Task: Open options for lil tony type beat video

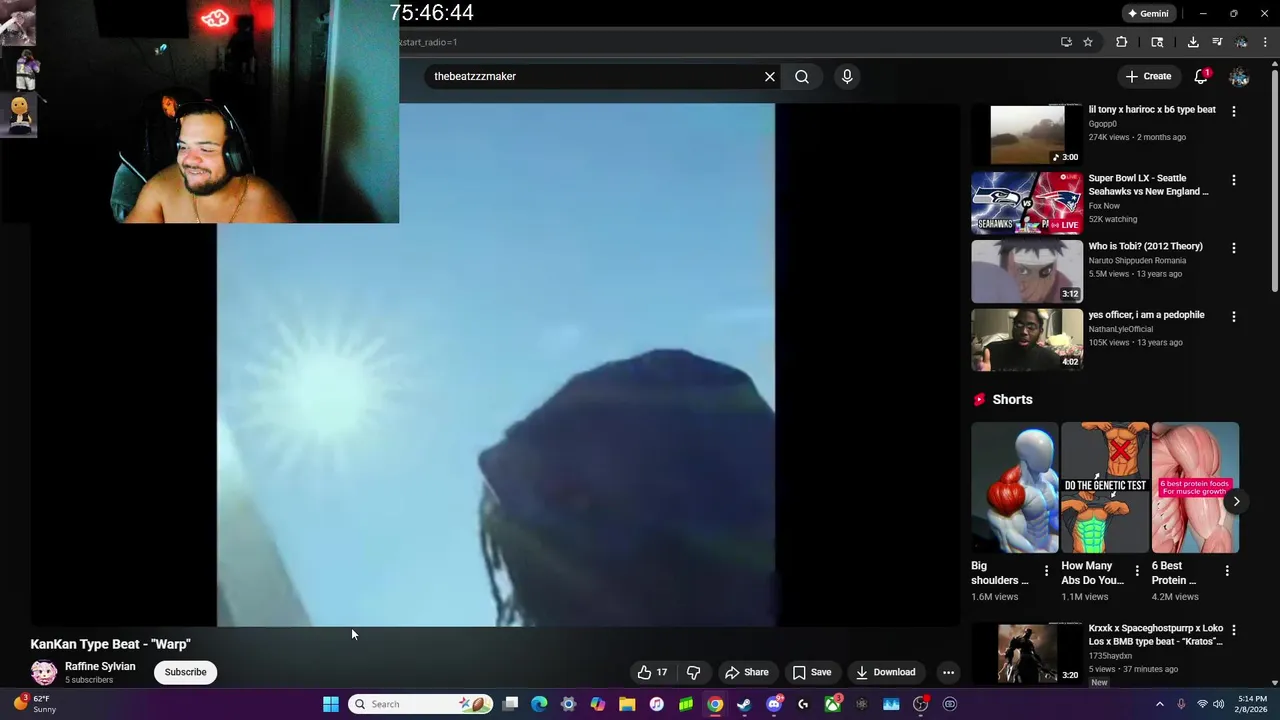Action: [1234, 111]
